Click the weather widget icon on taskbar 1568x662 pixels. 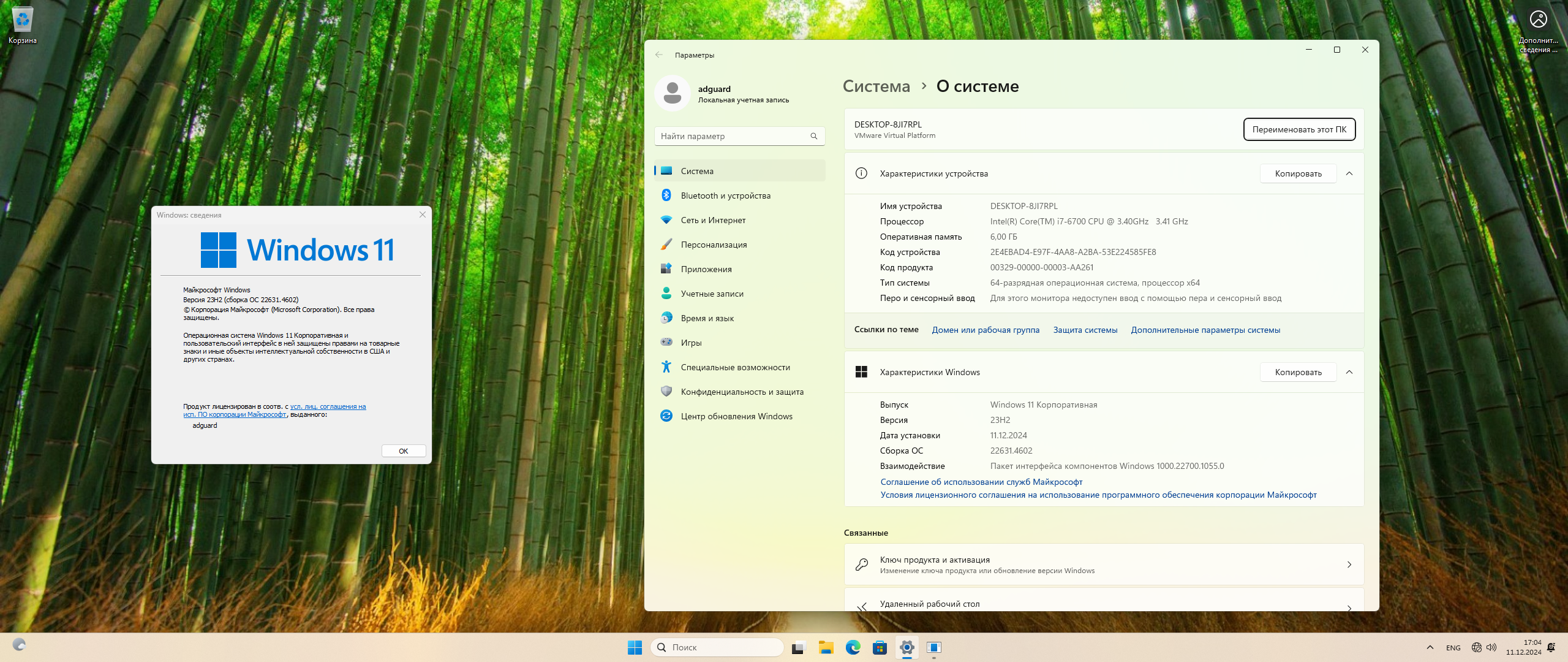pos(19,644)
